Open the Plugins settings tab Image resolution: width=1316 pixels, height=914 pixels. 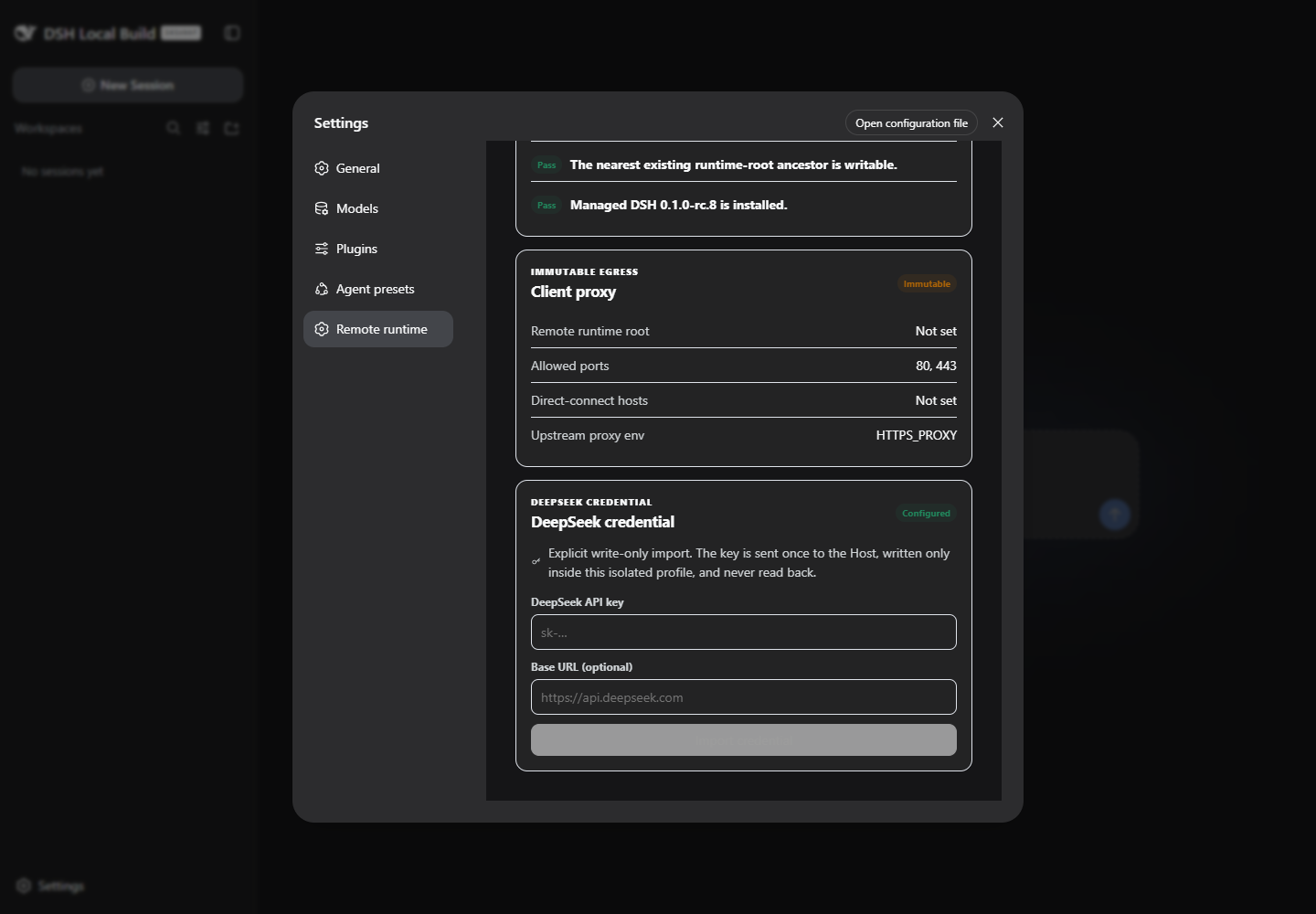click(x=378, y=249)
